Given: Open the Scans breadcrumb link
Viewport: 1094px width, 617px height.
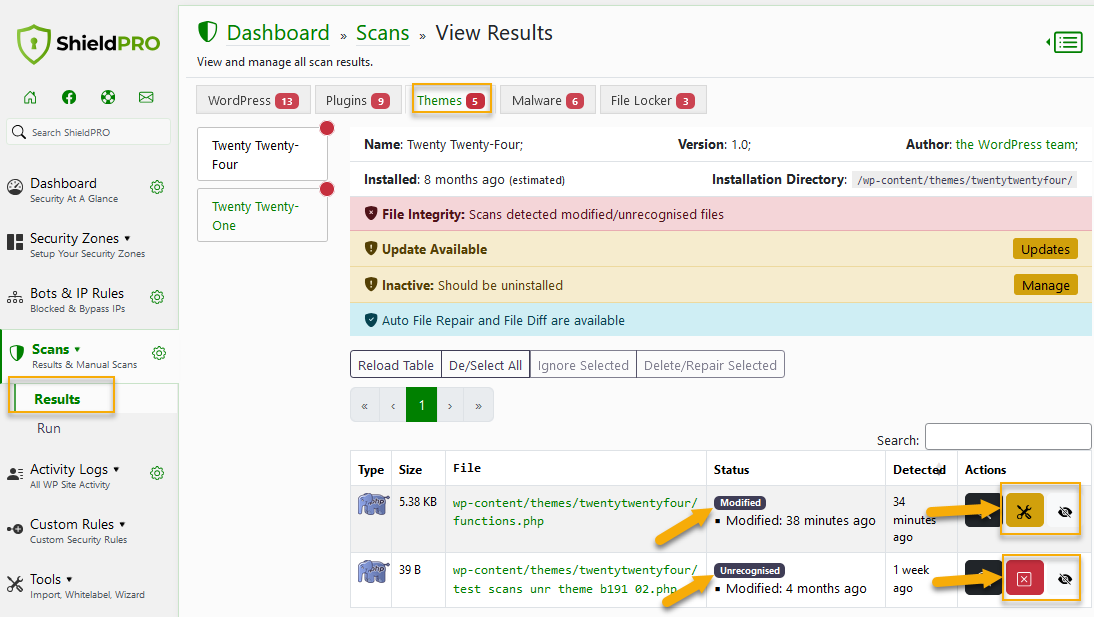Looking at the screenshot, I should [382, 33].
